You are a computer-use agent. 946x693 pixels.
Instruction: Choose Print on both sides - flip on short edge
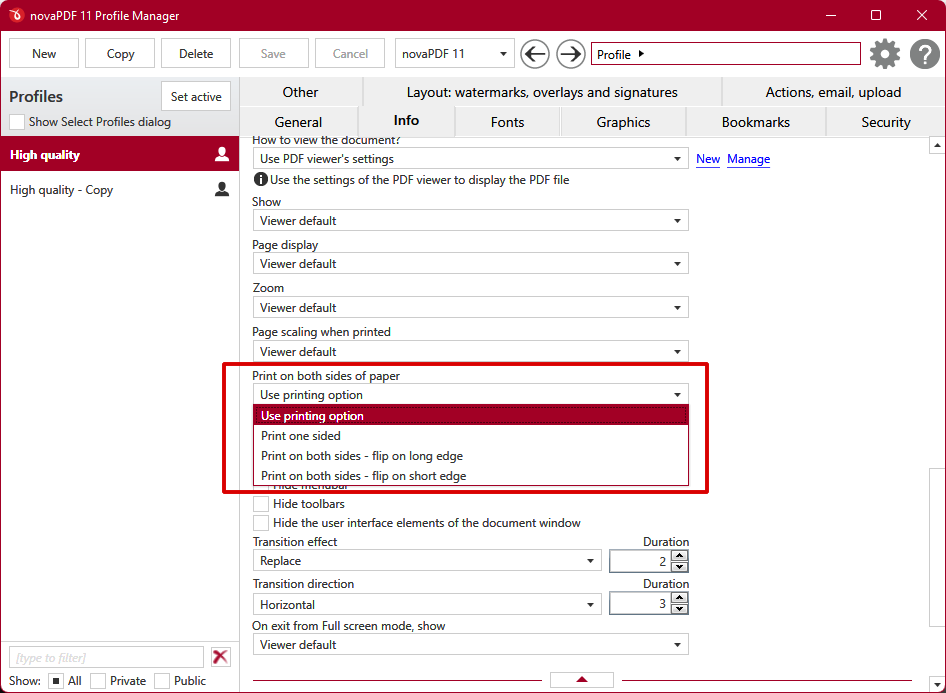click(471, 476)
